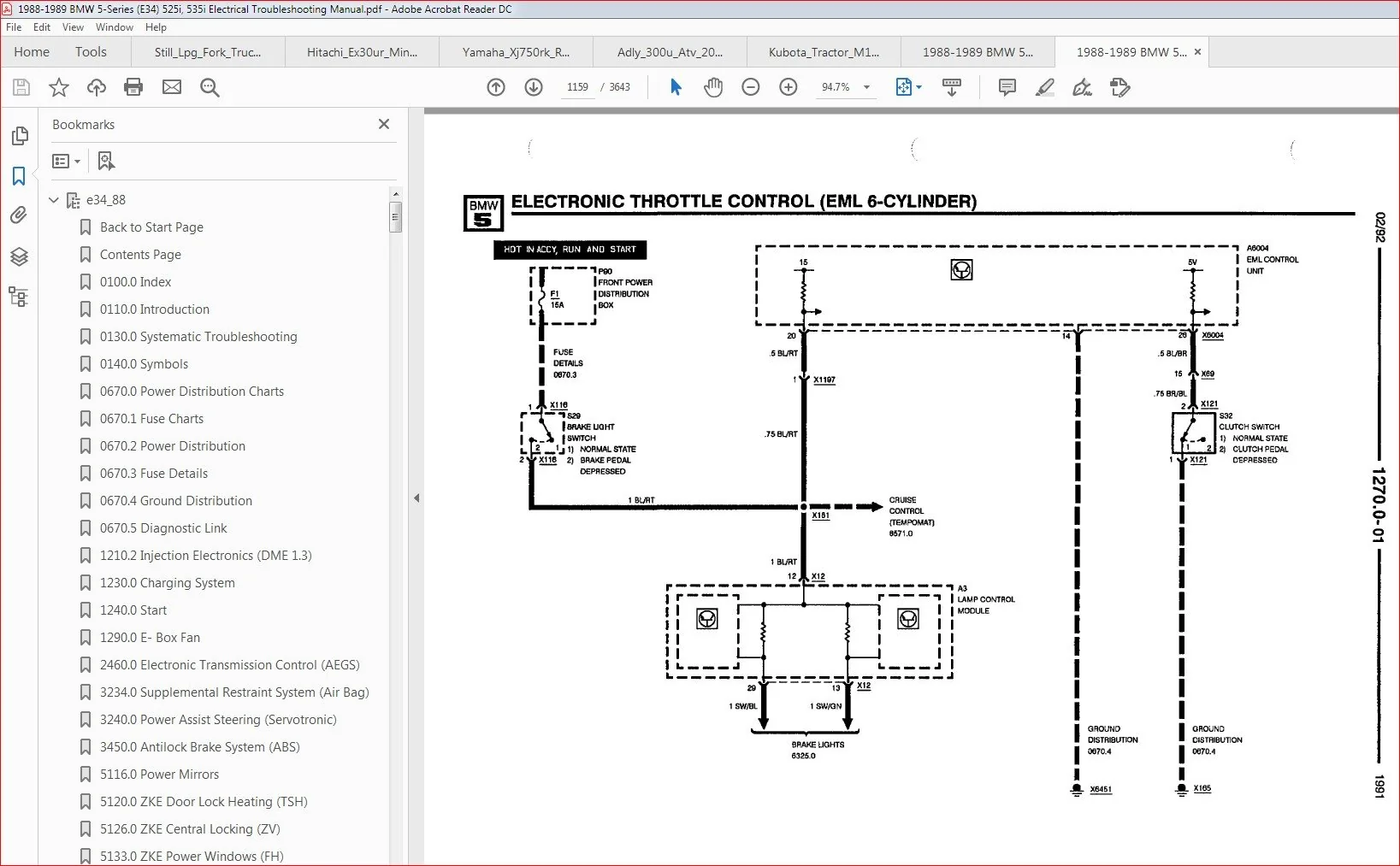The height and width of the screenshot is (866, 1400).
Task: Click the page number field showing 1159
Action: (577, 87)
